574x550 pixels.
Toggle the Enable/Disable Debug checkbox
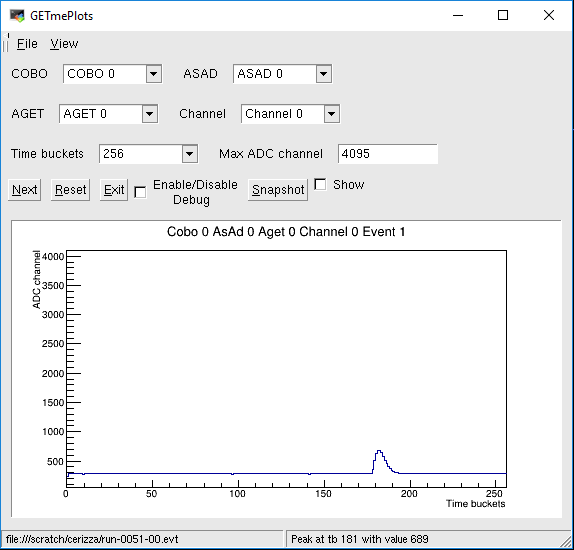click(140, 192)
